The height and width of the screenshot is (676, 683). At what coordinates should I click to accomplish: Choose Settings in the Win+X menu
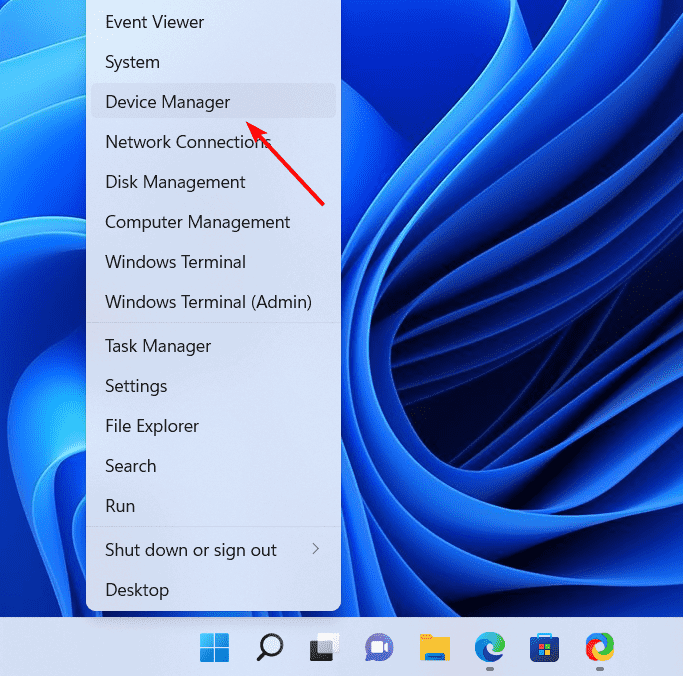(x=213, y=386)
